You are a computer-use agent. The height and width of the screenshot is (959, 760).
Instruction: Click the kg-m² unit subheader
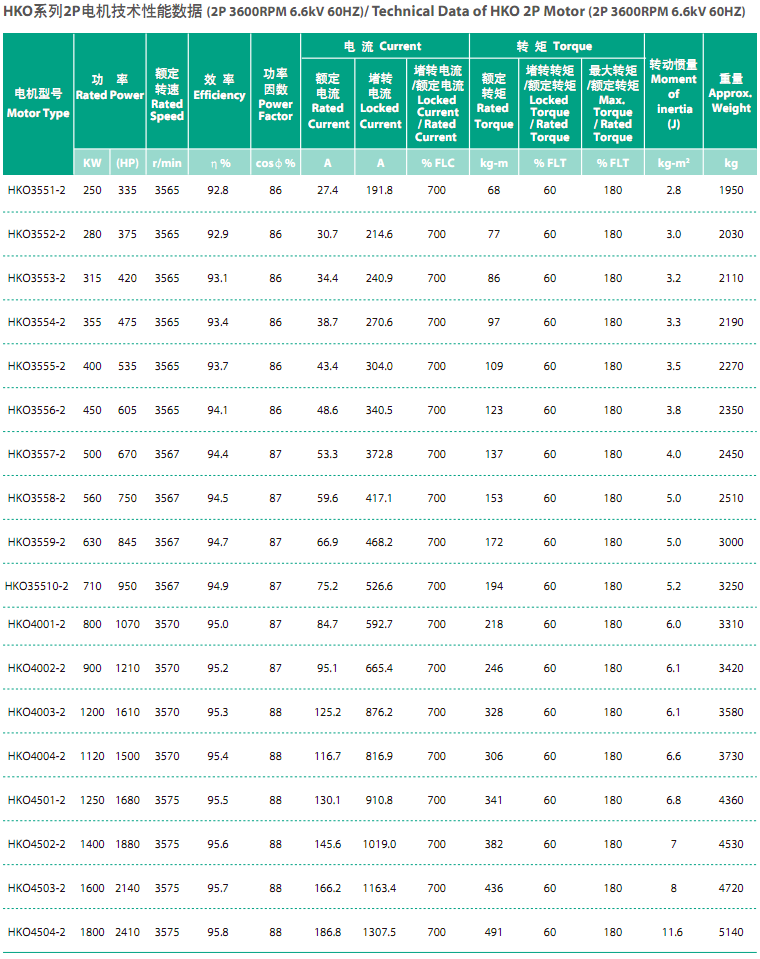coord(674,163)
